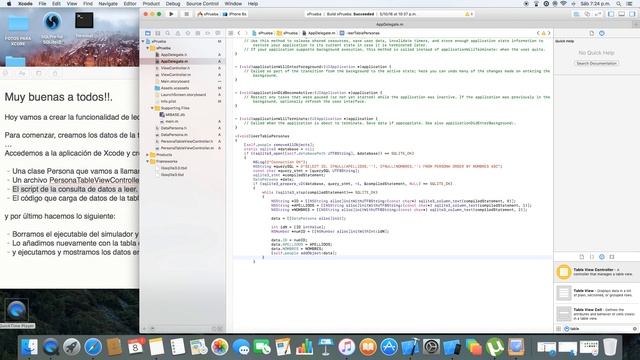Open the Terminal icon on desktop
Image resolution: width=640 pixels, height=360 pixels.
[84, 20]
